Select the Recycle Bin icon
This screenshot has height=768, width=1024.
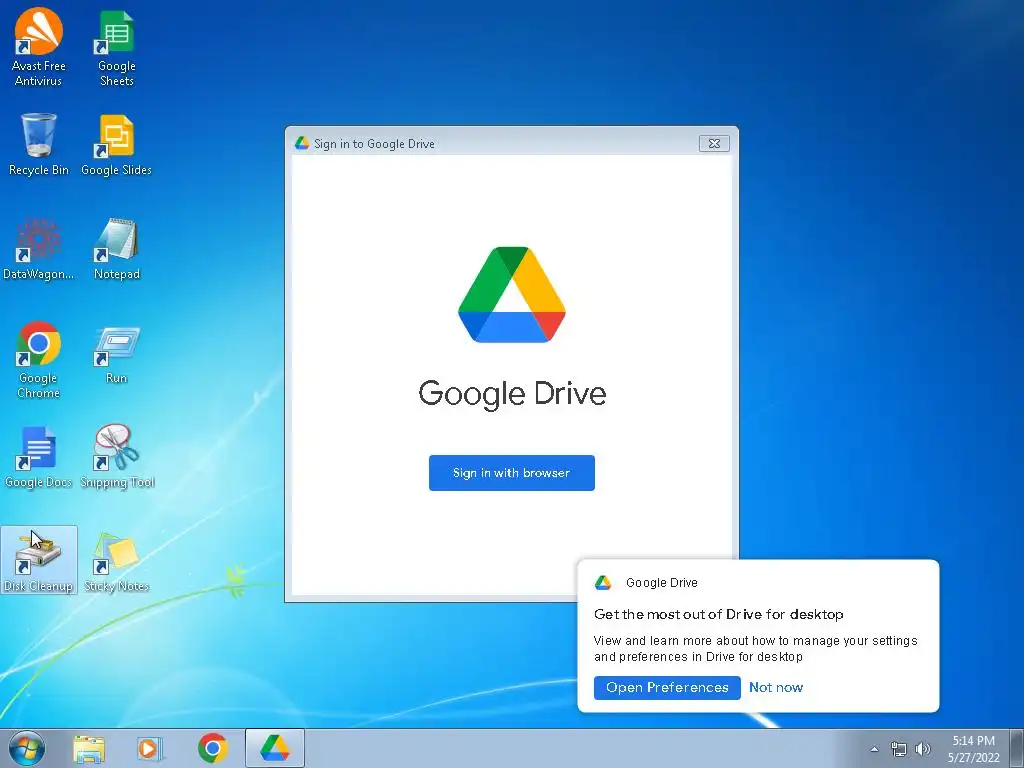39,145
